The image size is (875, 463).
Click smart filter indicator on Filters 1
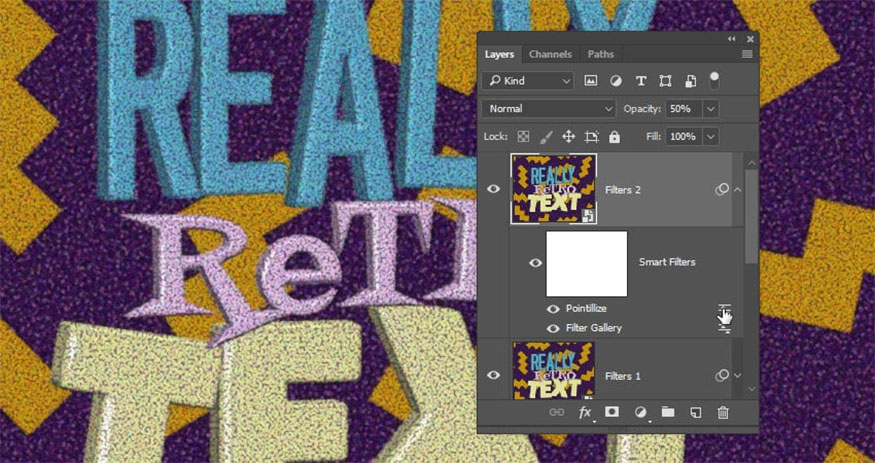722,376
